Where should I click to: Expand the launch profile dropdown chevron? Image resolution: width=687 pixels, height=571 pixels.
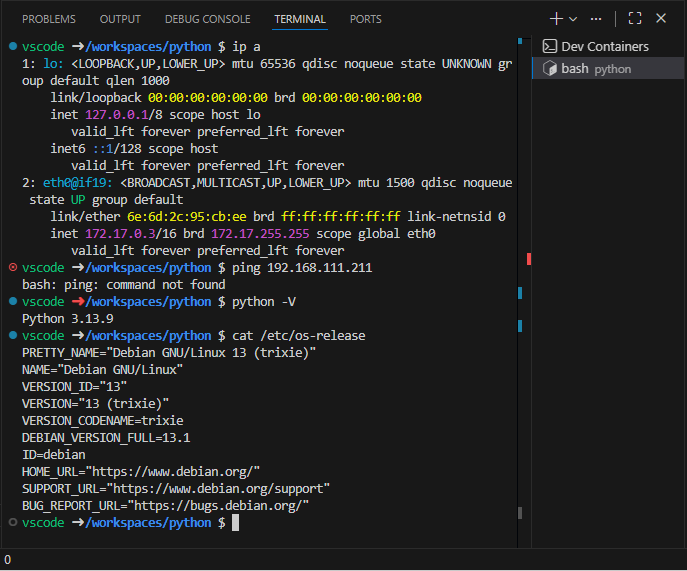pyautogui.click(x=573, y=19)
